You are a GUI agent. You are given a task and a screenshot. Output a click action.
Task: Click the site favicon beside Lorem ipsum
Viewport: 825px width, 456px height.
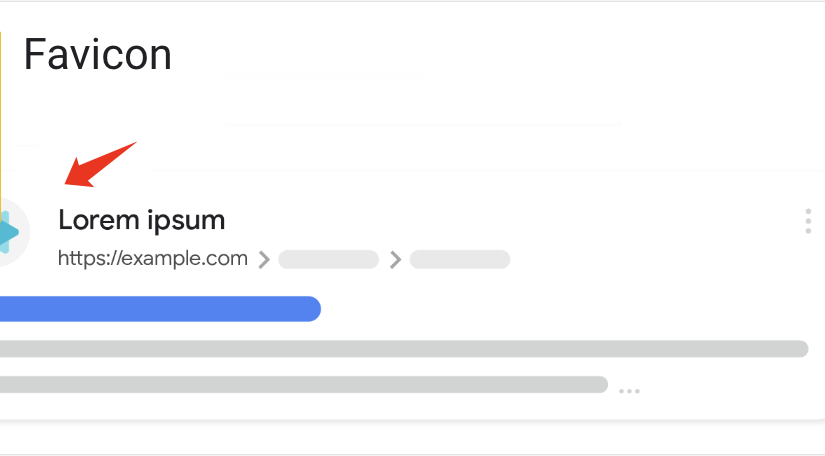pyautogui.click(x=8, y=233)
